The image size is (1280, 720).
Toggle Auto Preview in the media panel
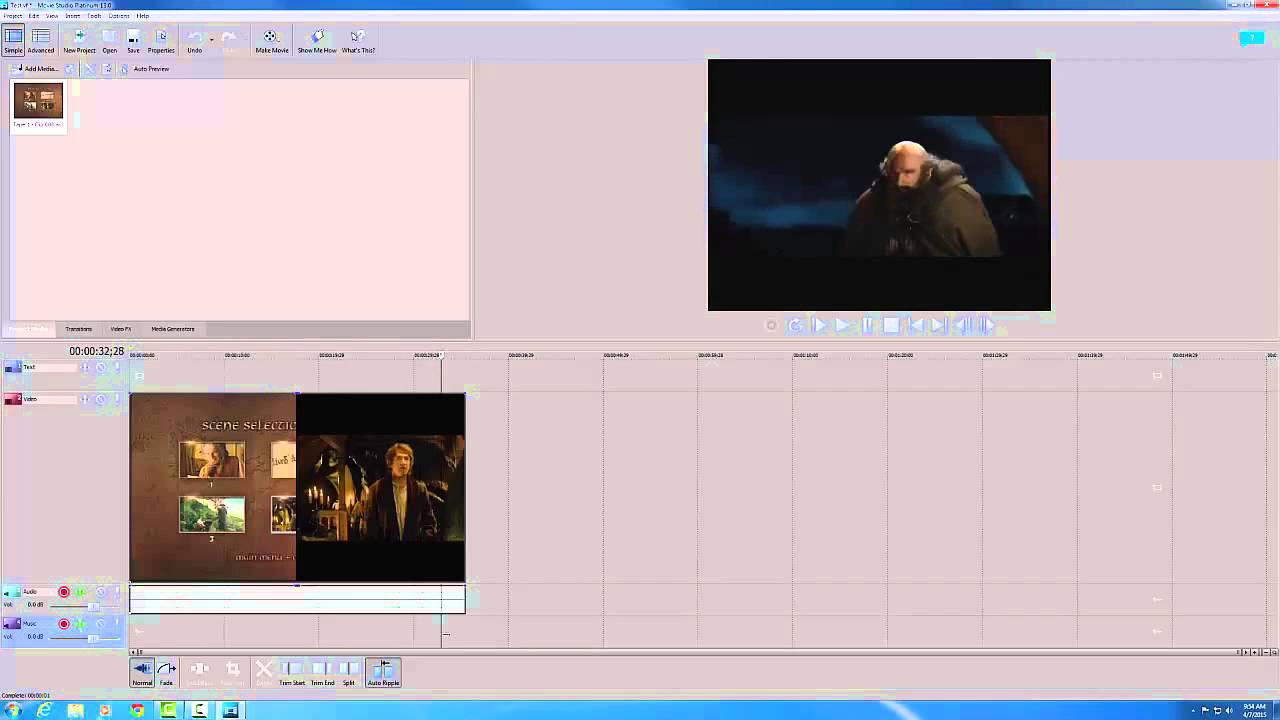tap(146, 69)
